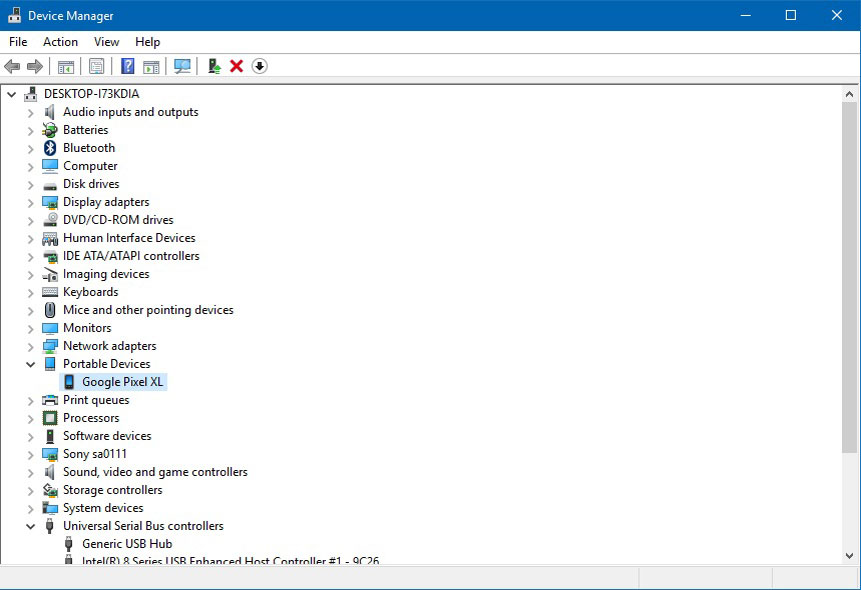Toggle the Show/Hide Console Tree toolbar icon
The width and height of the screenshot is (861, 590).
66,66
